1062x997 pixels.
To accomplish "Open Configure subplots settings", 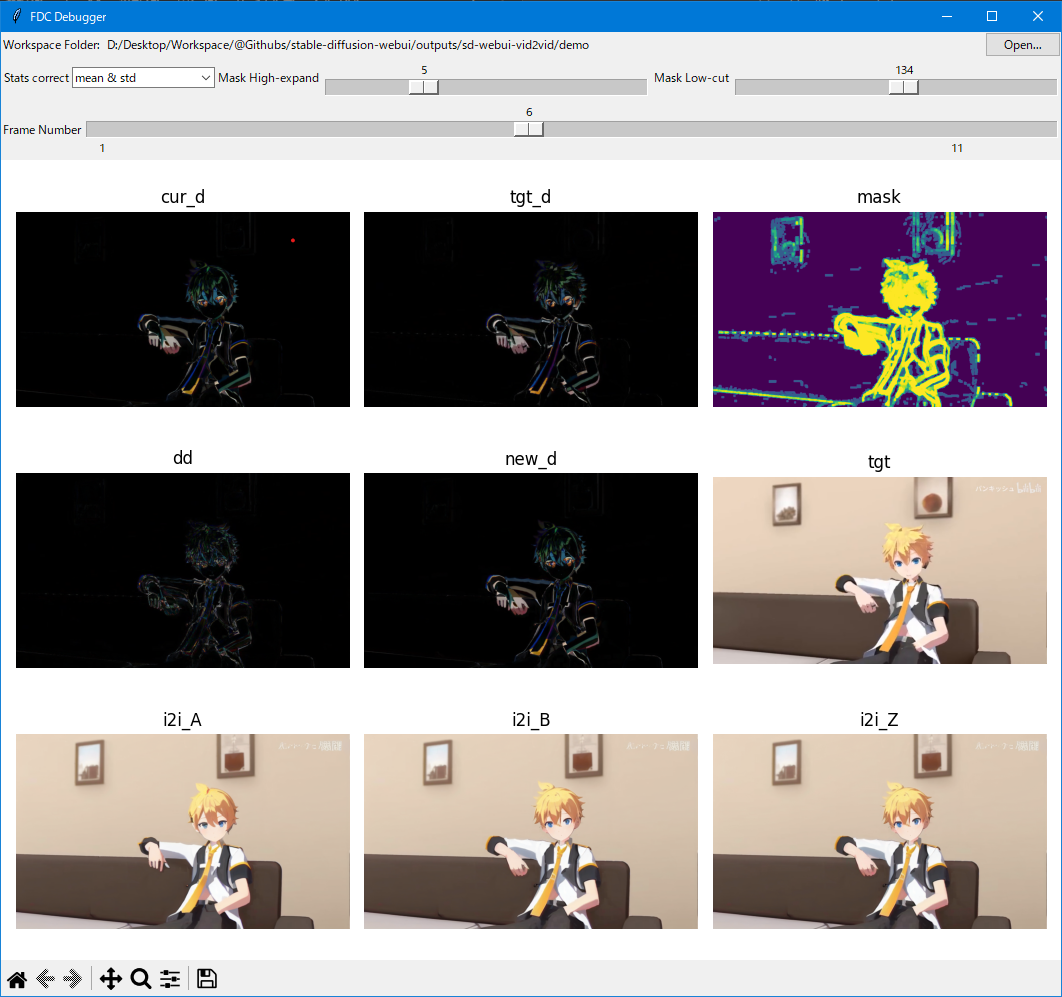I will tap(170, 979).
